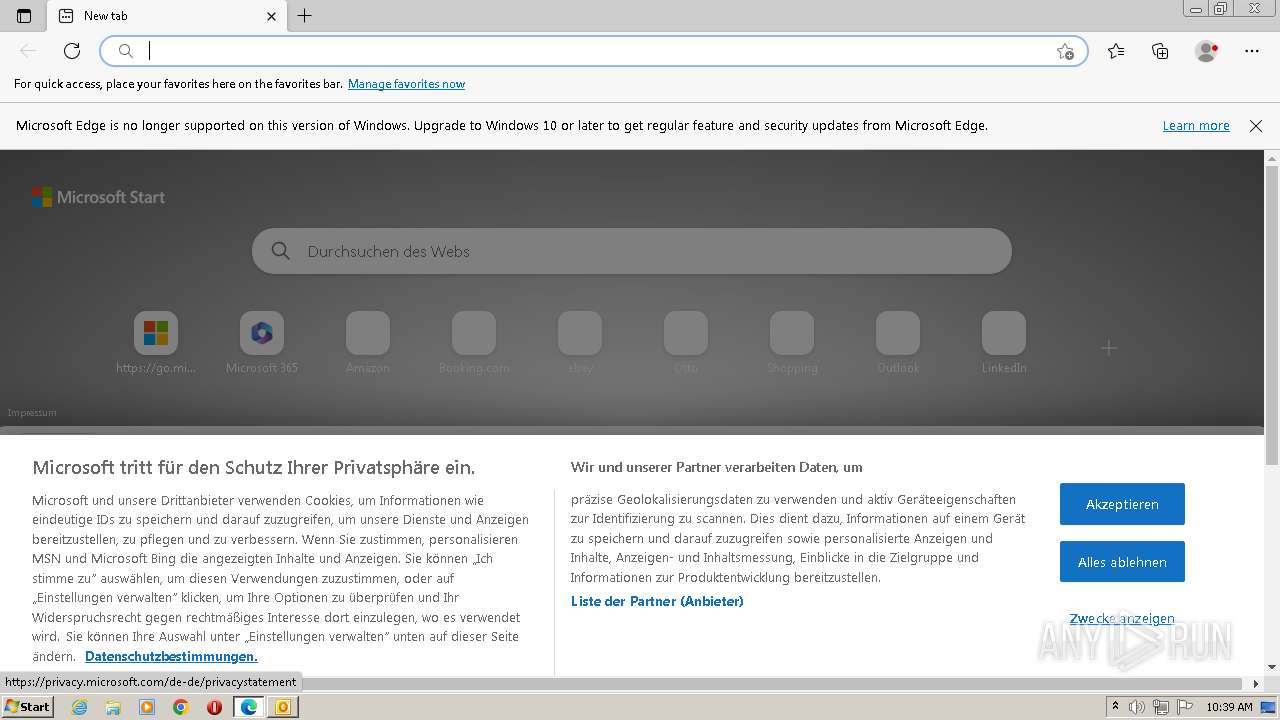Open the Zwecke anzeigen link

tap(1122, 619)
